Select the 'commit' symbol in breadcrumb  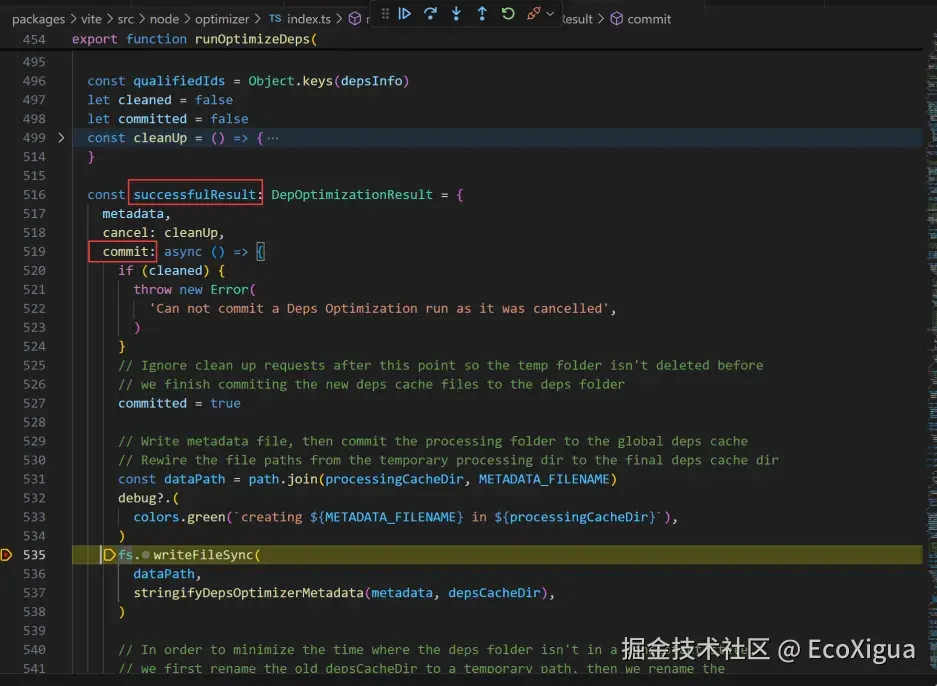(x=649, y=19)
